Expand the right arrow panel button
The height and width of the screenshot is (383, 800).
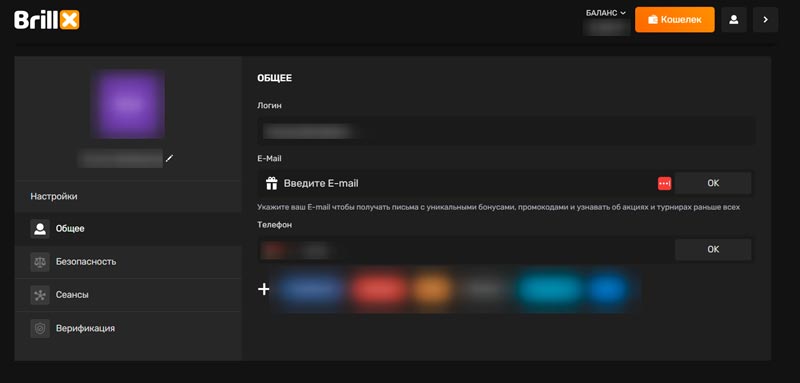(x=765, y=20)
